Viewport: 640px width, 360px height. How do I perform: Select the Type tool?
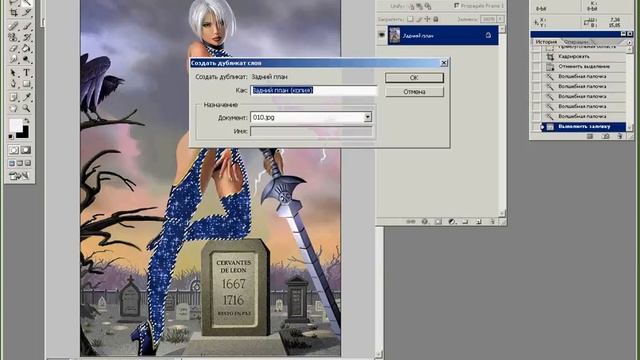point(27,73)
